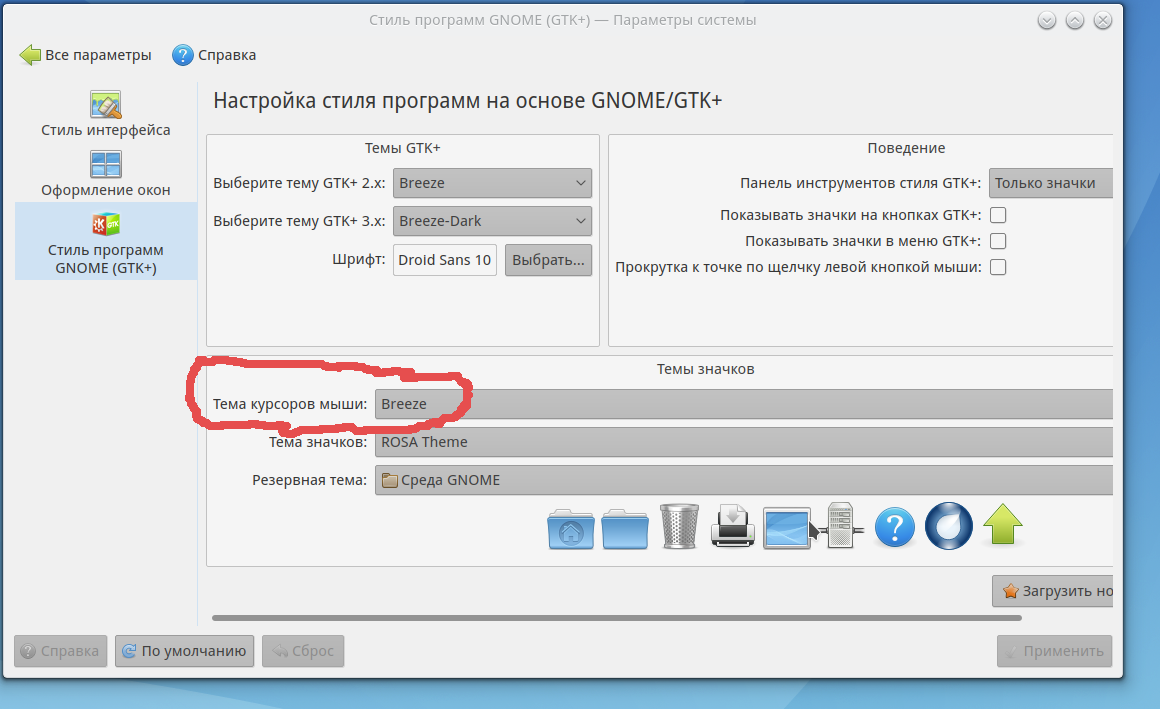
Task: Click the horizontal scrollbar under the settings
Action: [616, 617]
